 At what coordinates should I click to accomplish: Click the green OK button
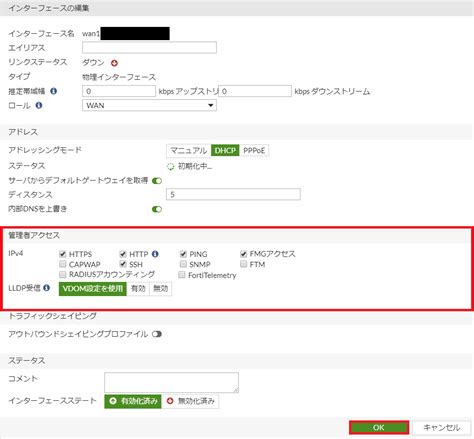pyautogui.click(x=379, y=428)
